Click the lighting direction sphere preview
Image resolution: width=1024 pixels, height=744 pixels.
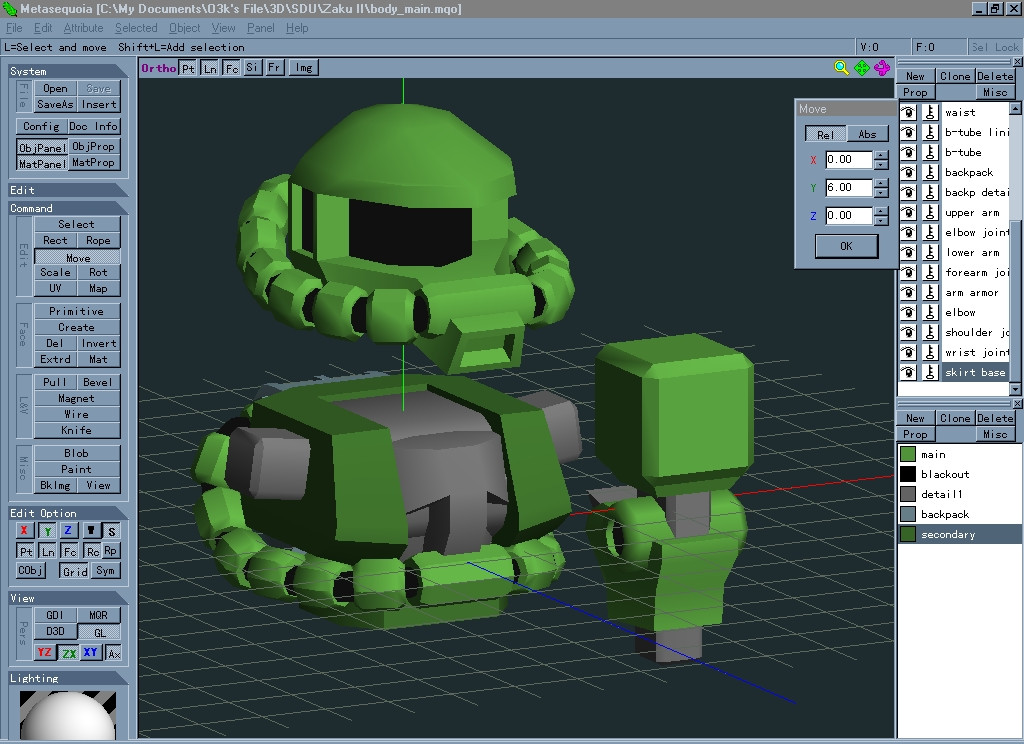(x=67, y=715)
